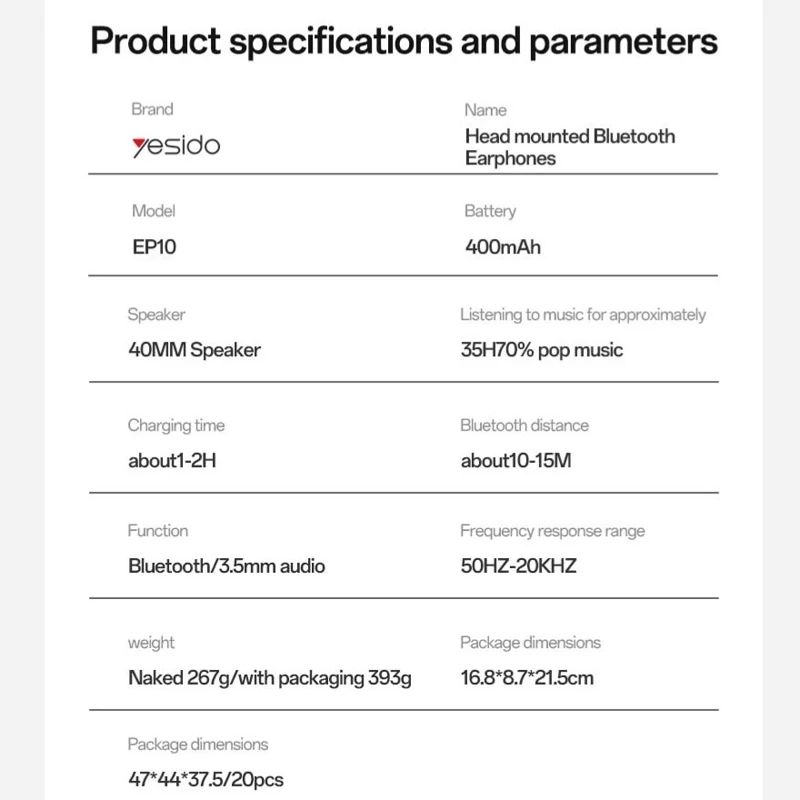
Task: Click the 400mAh battery value
Action: click(x=502, y=246)
